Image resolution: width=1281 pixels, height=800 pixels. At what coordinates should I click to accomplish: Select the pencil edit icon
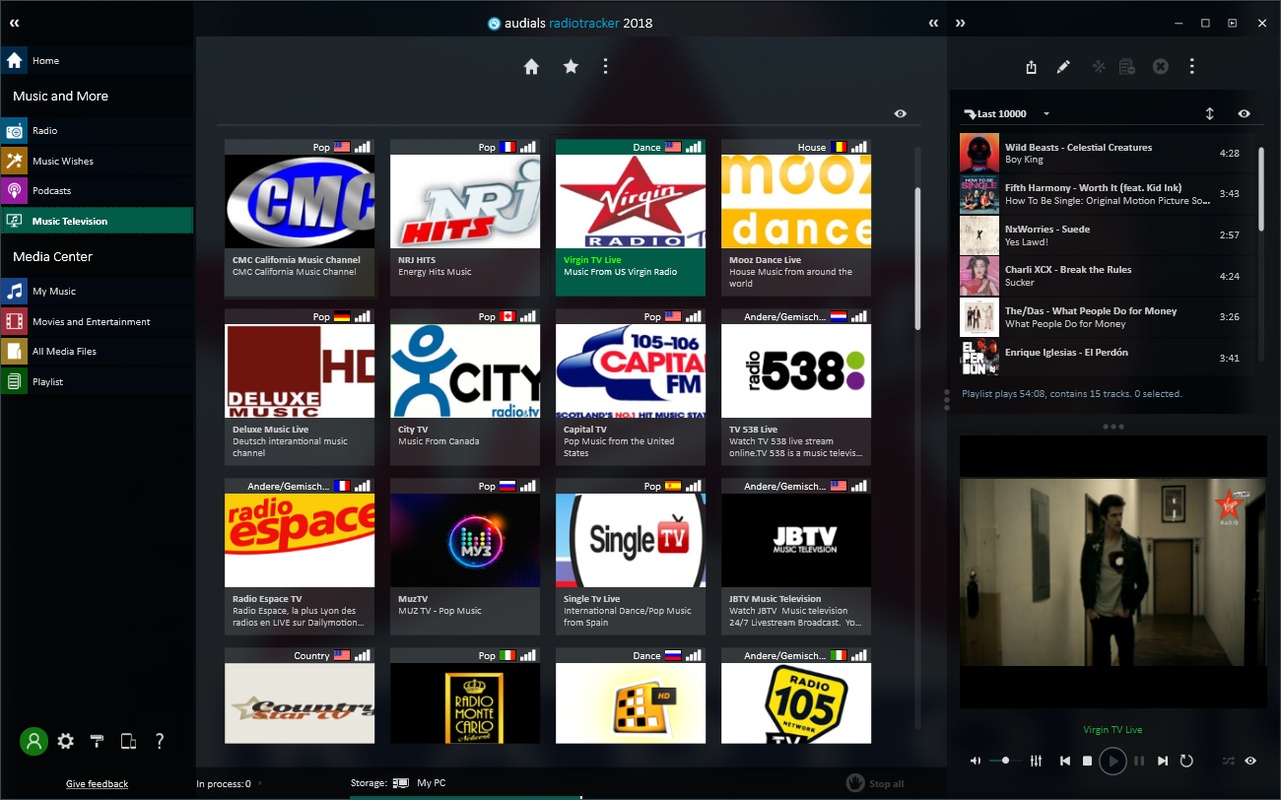1063,67
